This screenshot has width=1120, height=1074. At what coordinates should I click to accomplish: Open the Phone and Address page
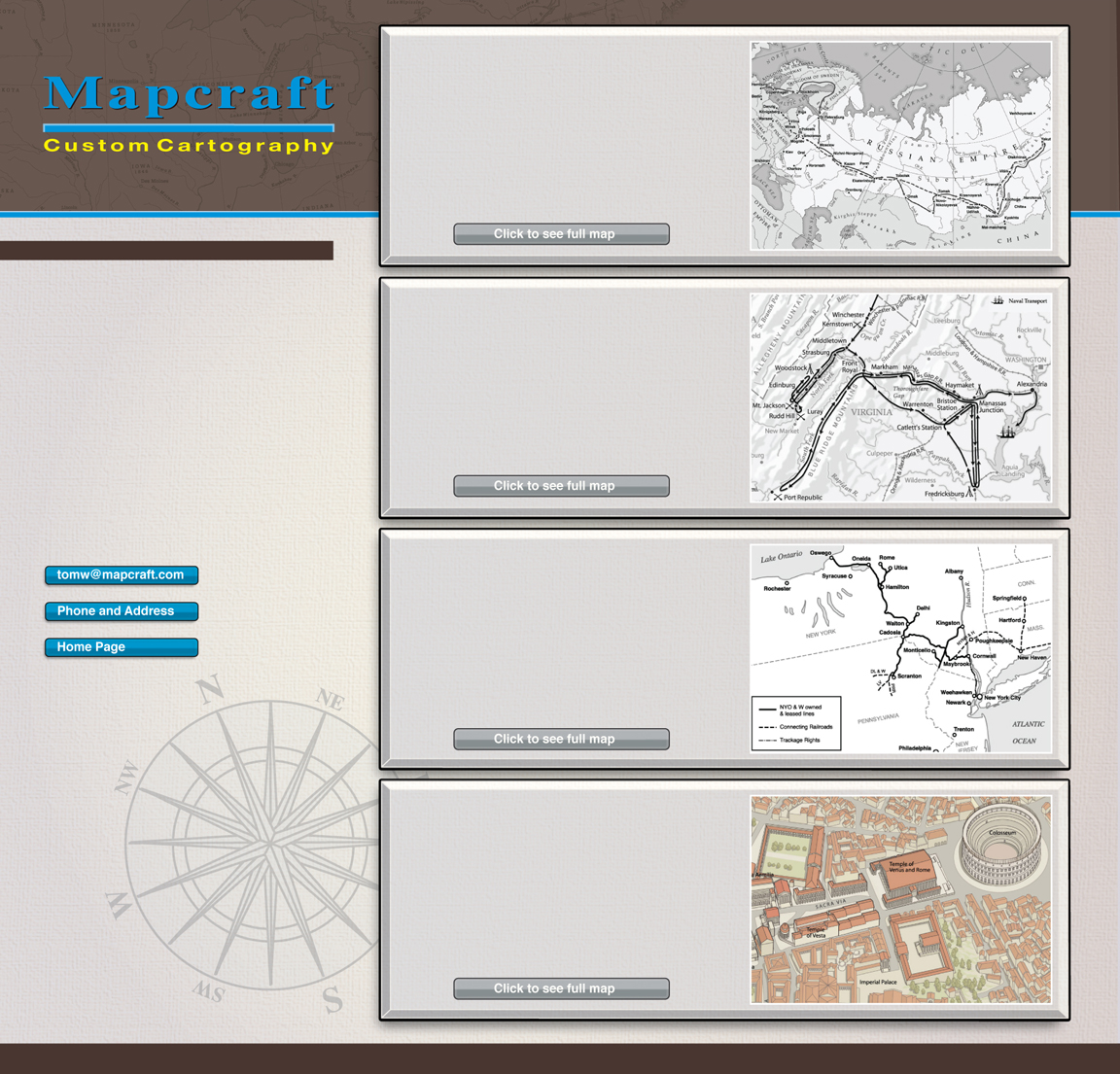pyautogui.click(x=122, y=611)
